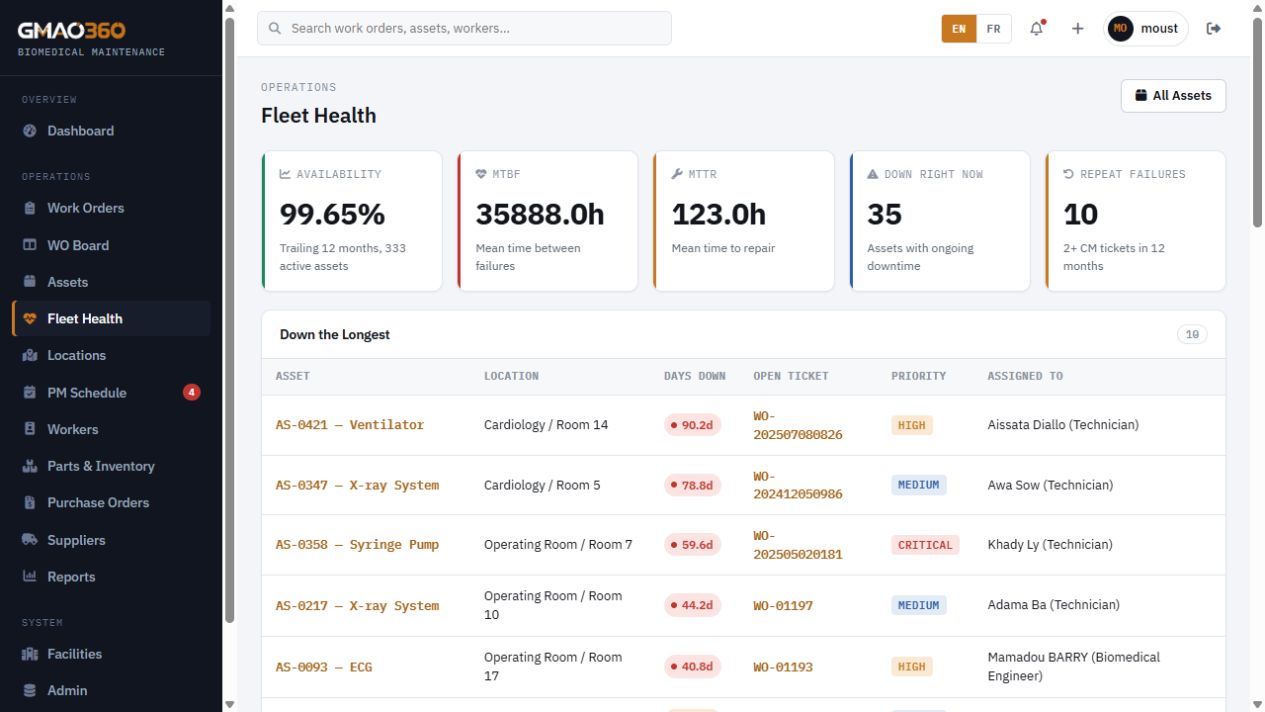Open the Parts & Inventory sidebar icon
The image size is (1265, 712).
(x=29, y=466)
